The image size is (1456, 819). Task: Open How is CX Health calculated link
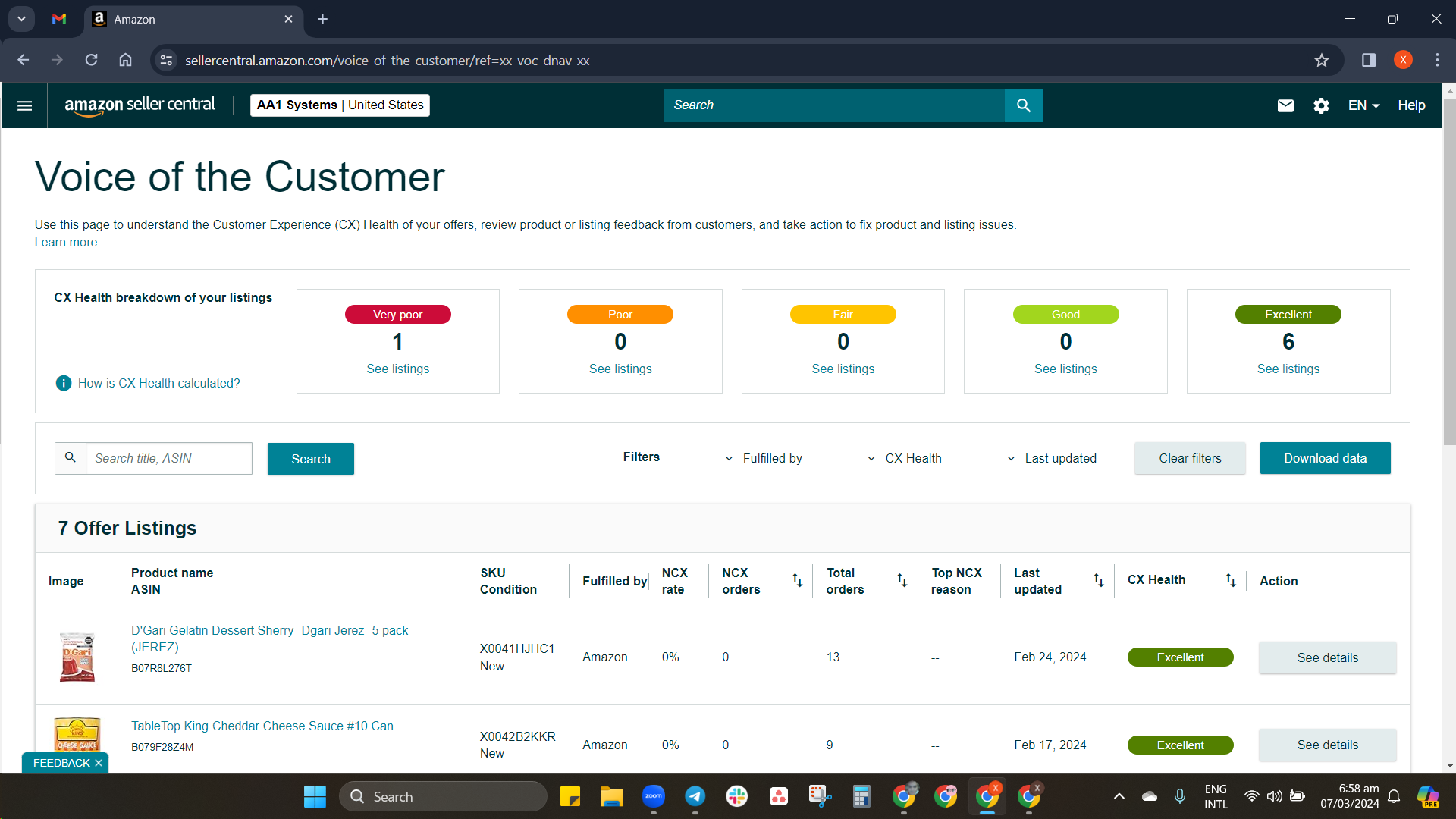[158, 383]
